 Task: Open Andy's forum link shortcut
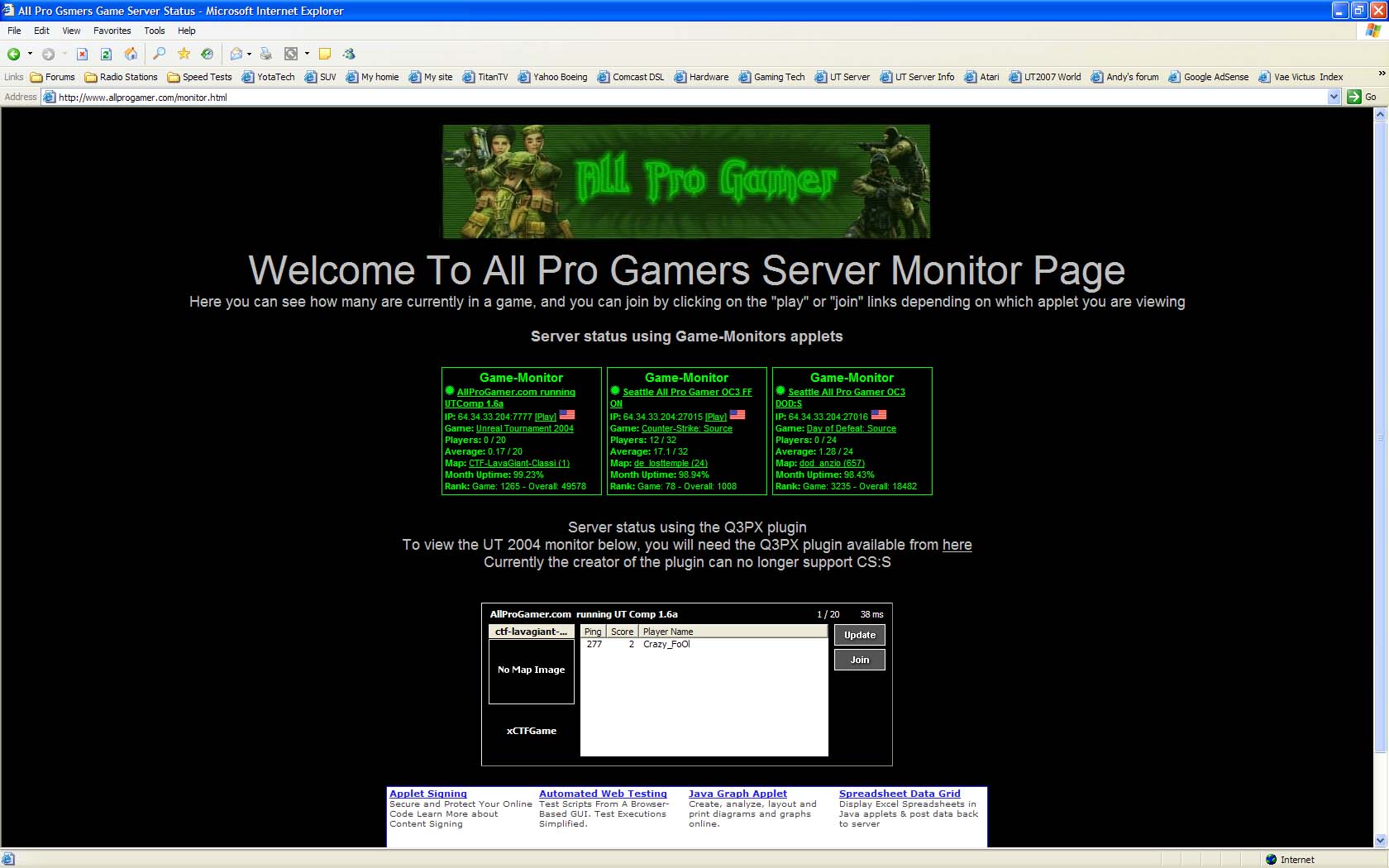coord(1124,77)
